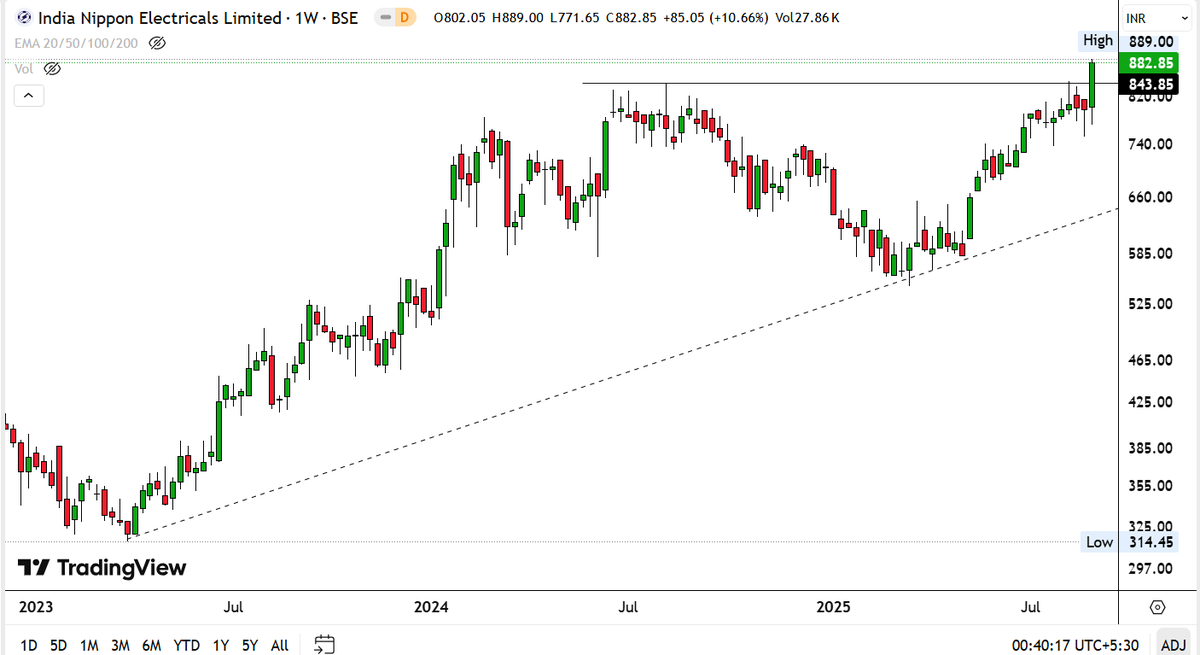This screenshot has height=655, width=1200.
Task: Click the 385.00 price axis label
Action: click(x=1151, y=448)
